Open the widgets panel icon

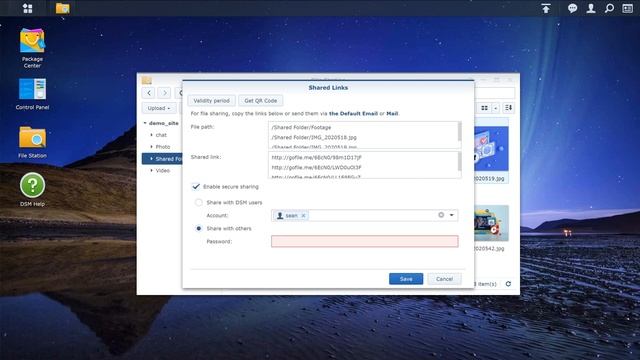(x=627, y=8)
